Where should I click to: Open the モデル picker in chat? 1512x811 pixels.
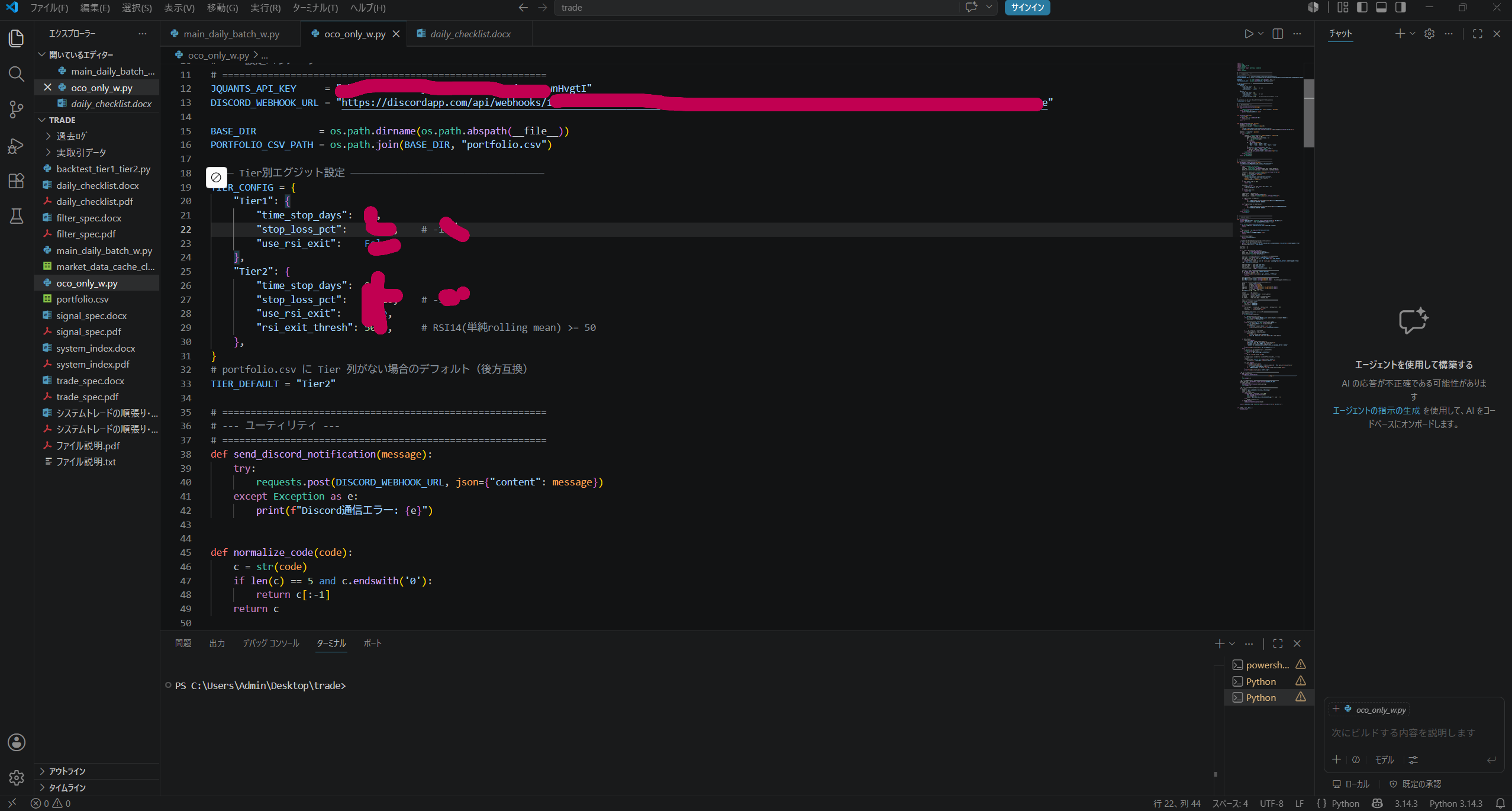(x=1384, y=759)
